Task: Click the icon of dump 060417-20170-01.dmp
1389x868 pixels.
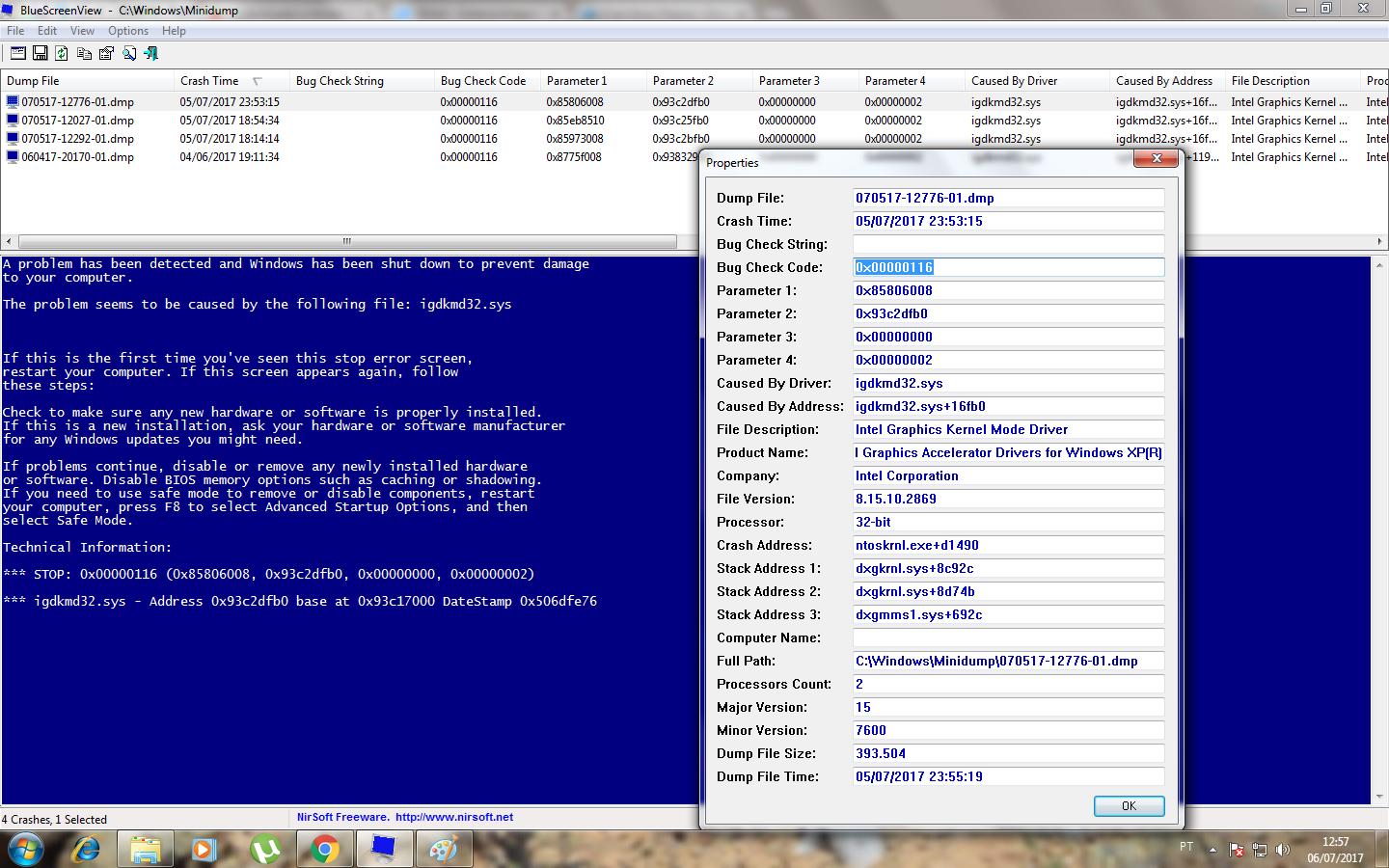Action: click(13, 156)
